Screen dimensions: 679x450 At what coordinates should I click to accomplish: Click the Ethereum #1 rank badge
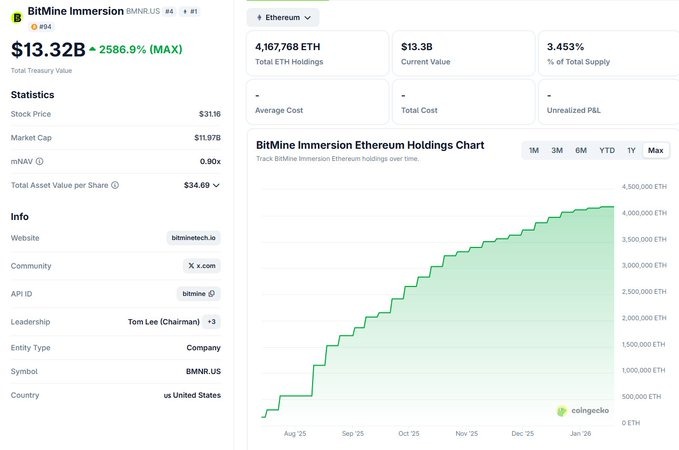189,11
